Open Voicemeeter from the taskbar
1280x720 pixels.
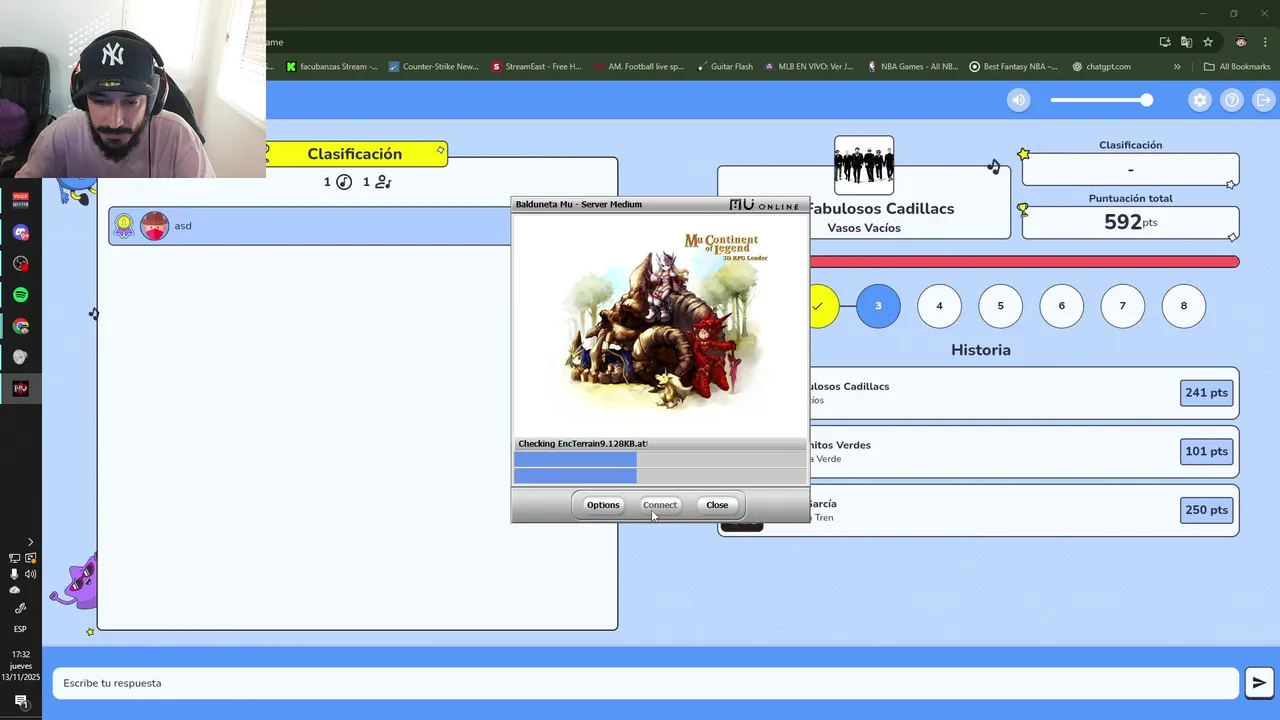pos(20,201)
